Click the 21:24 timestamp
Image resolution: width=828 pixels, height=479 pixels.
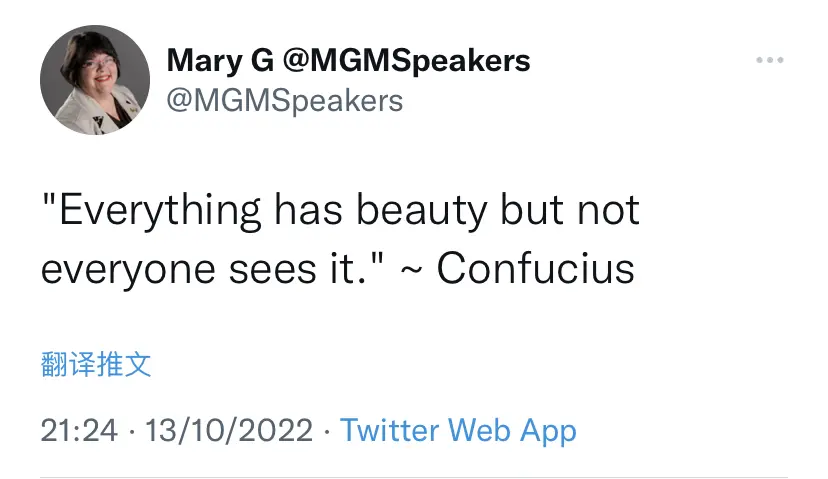[x=79, y=431]
